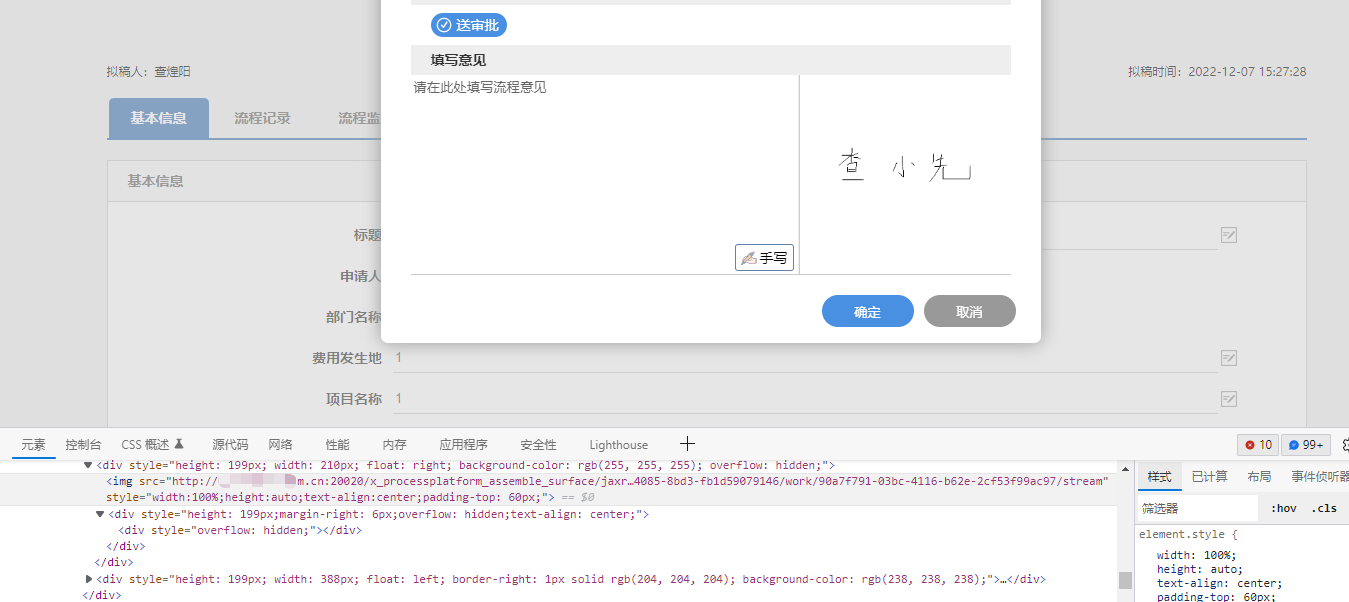
Task: Click the edit icon beside the 标题 field
Action: 1229,234
